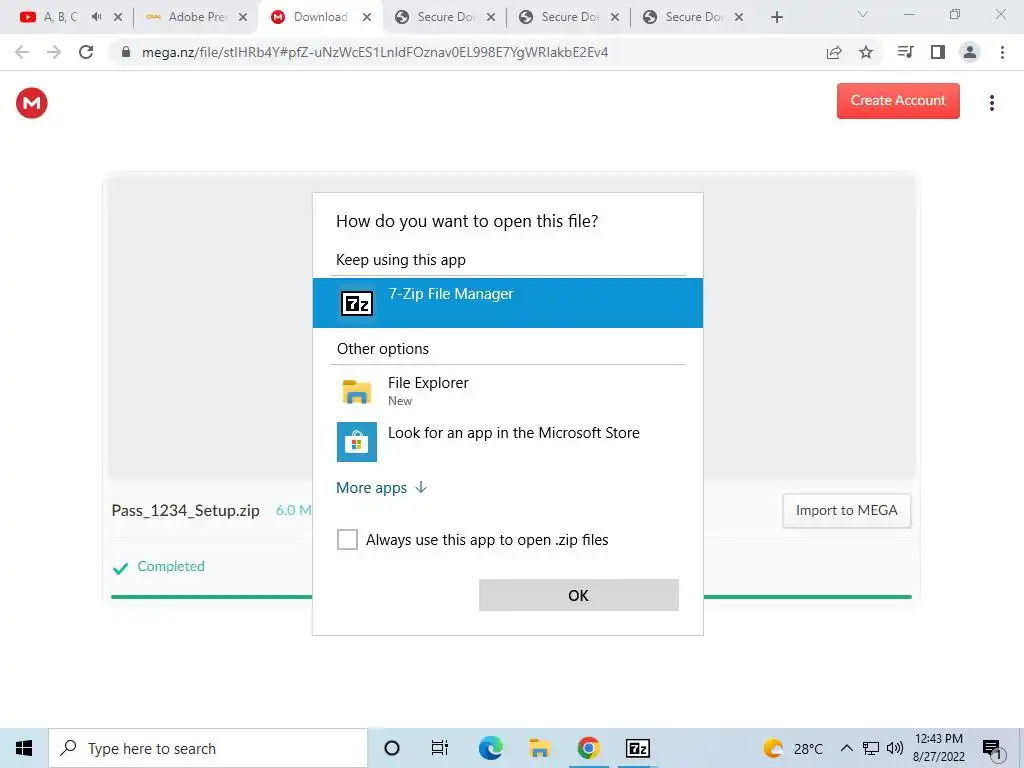Open MEGA page three-dot menu
Viewport: 1024px width, 768px height.
991,103
